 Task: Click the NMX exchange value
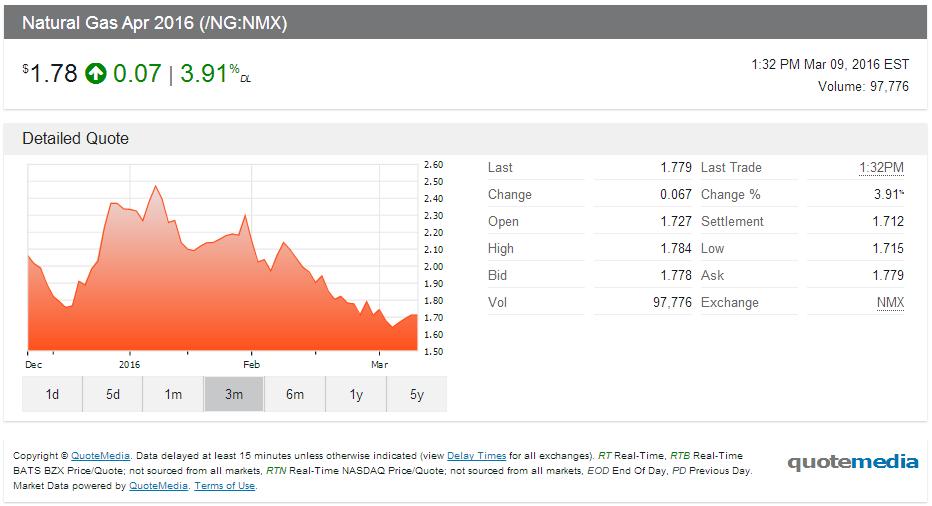point(890,302)
